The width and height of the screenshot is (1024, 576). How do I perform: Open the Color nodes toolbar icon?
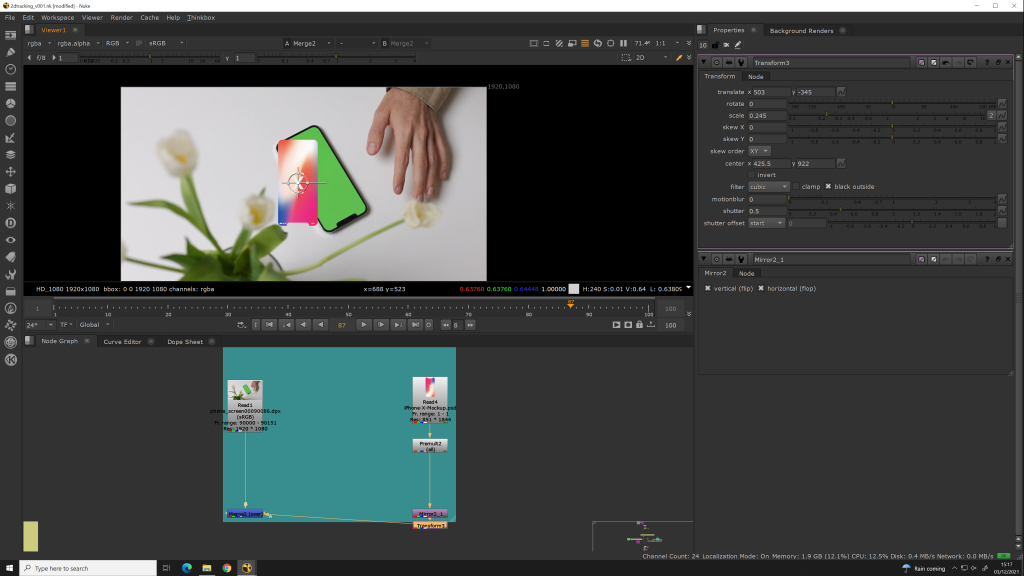tap(10, 103)
